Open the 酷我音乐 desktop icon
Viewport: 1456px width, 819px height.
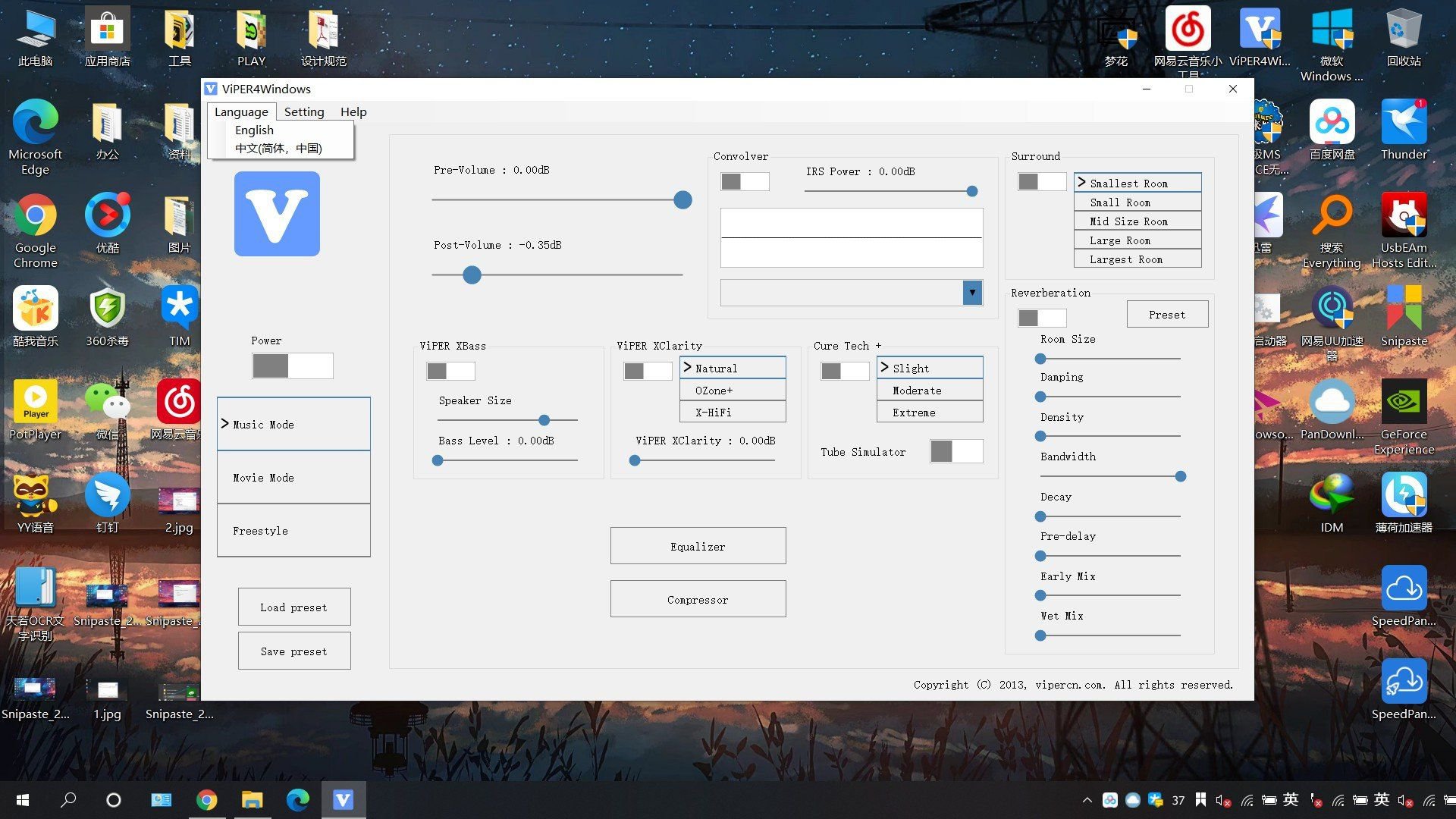point(35,317)
